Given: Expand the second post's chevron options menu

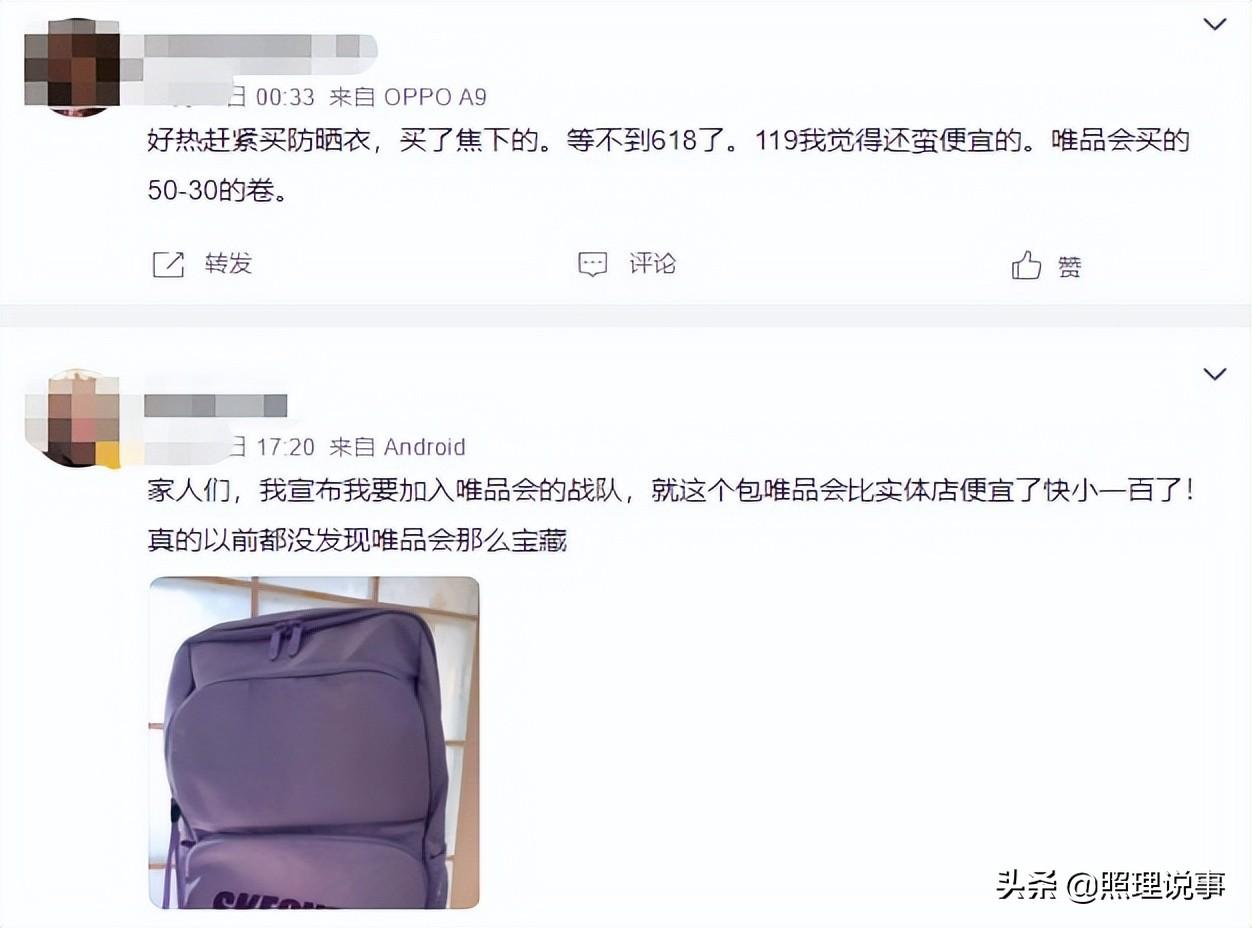Looking at the screenshot, I should (1214, 374).
